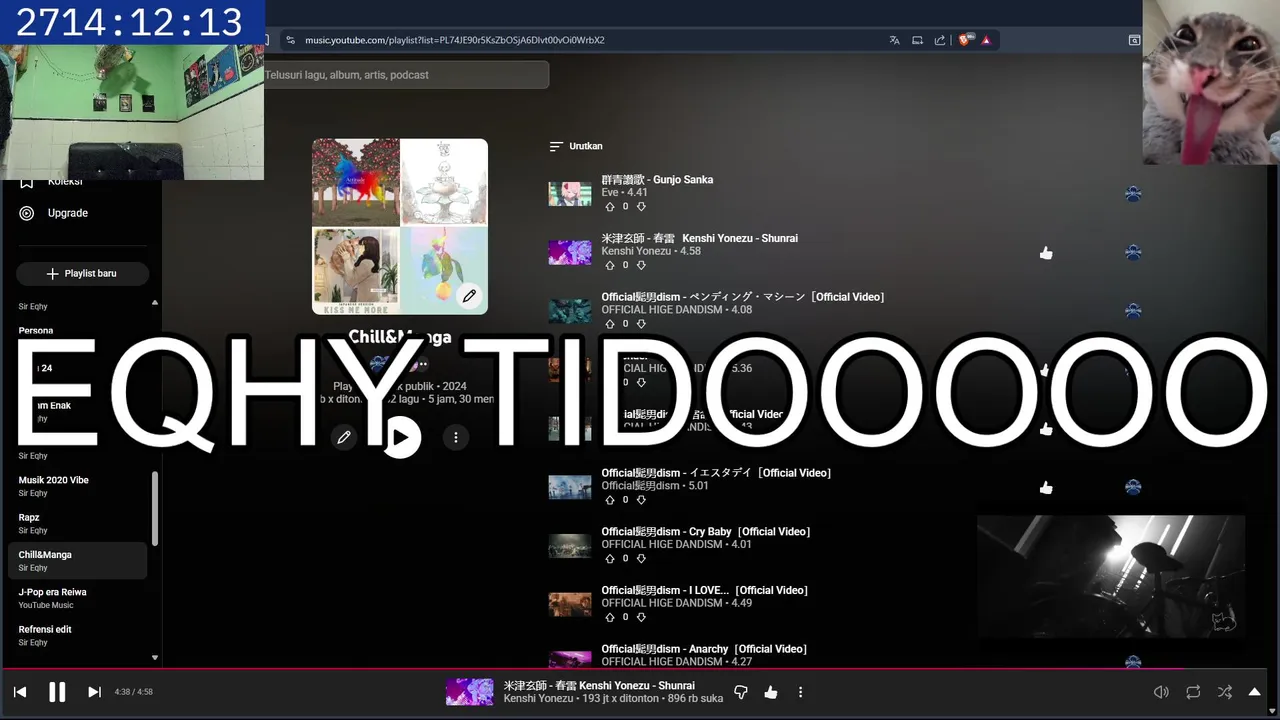Upvote the ペンディング・マシーン track

pyautogui.click(x=610, y=324)
